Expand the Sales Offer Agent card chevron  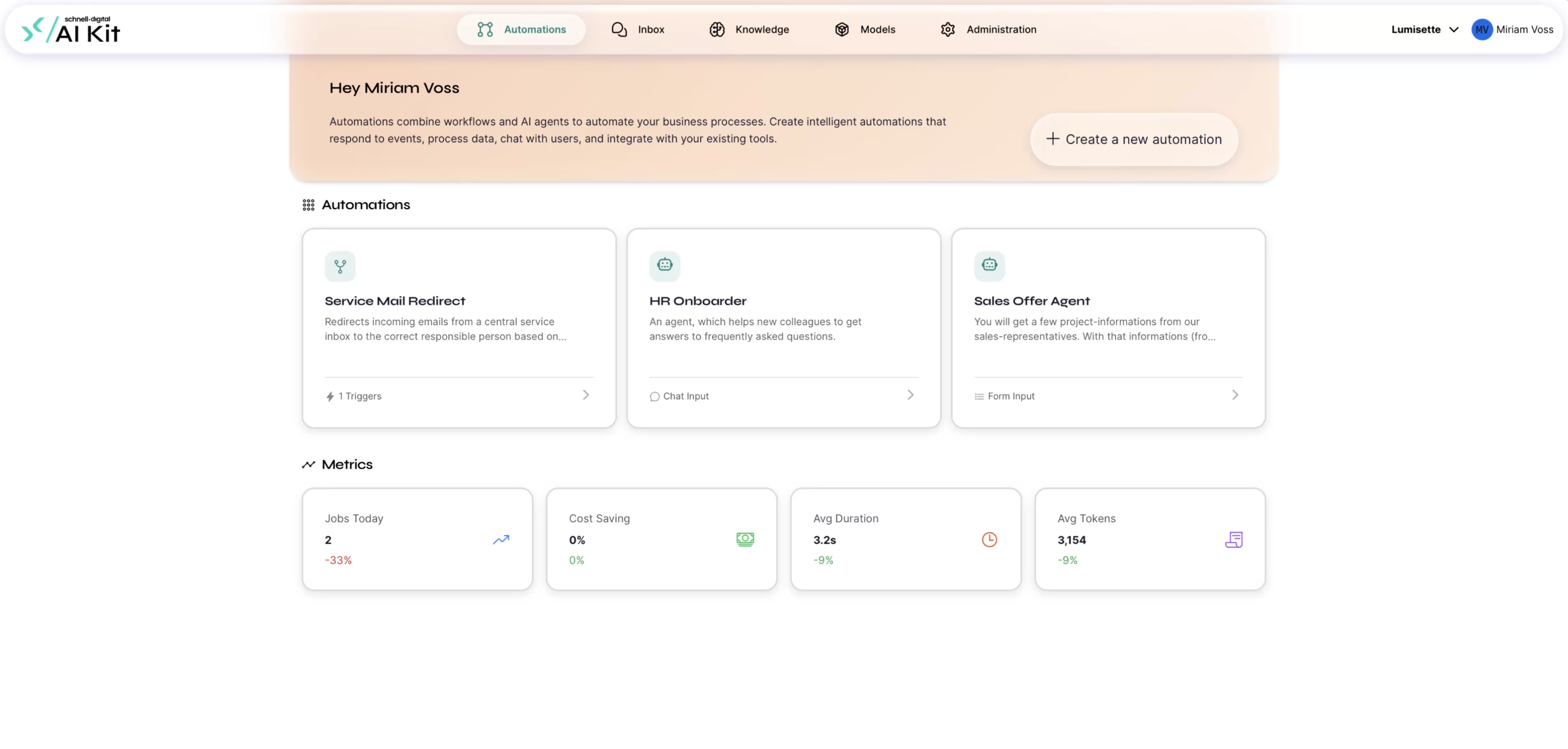1235,395
